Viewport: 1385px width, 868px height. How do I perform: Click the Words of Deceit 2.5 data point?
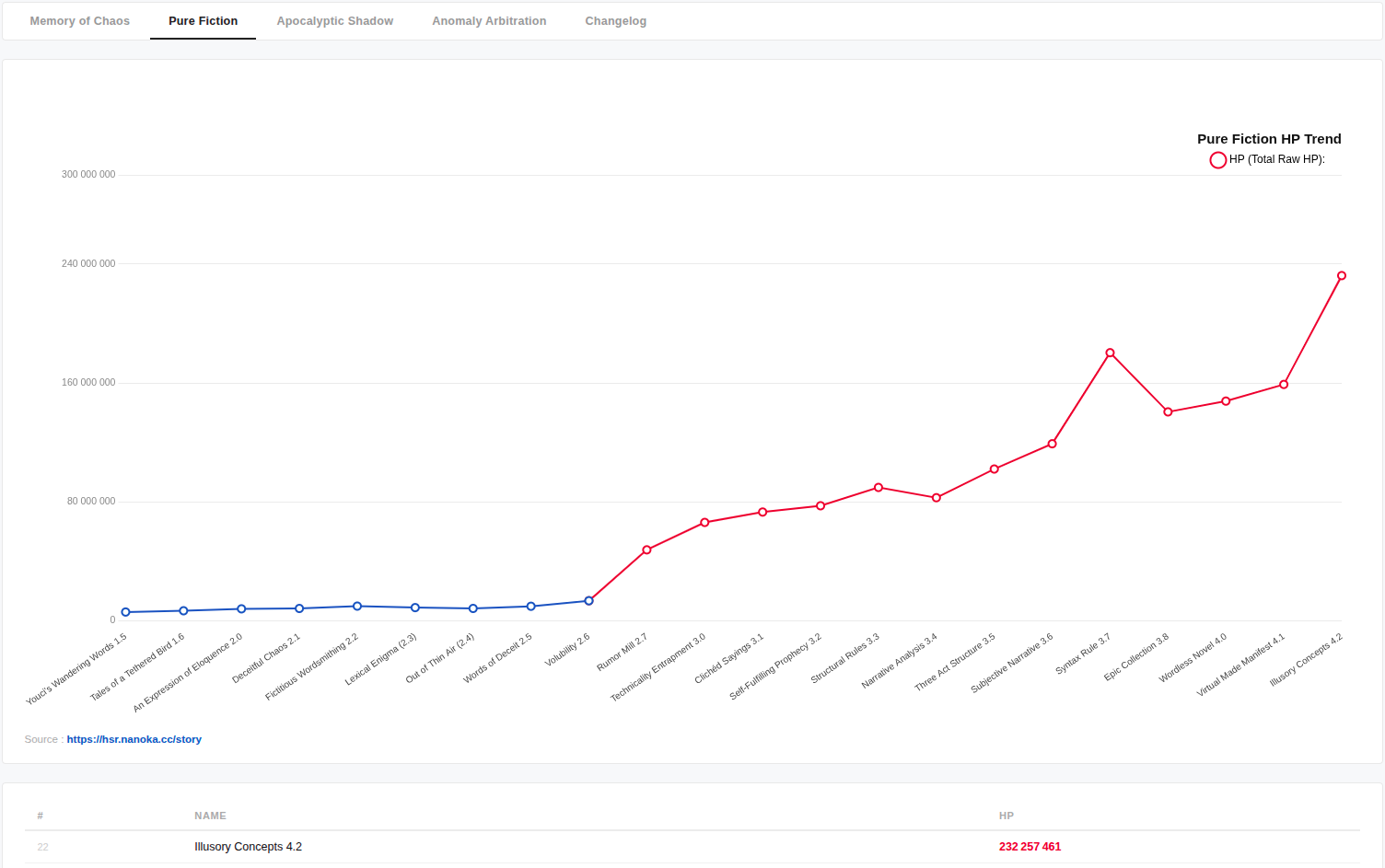(531, 607)
